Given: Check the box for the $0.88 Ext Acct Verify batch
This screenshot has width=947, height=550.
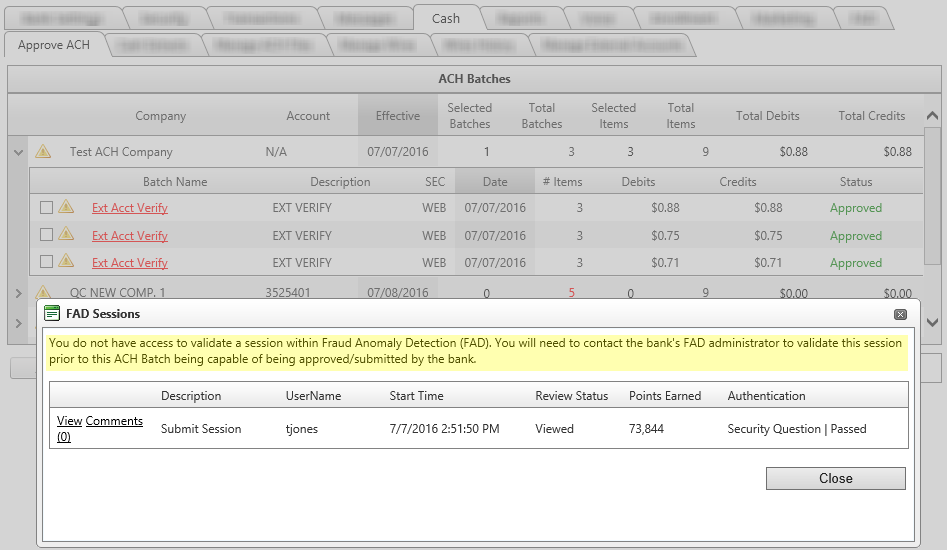Looking at the screenshot, I should coord(46,208).
